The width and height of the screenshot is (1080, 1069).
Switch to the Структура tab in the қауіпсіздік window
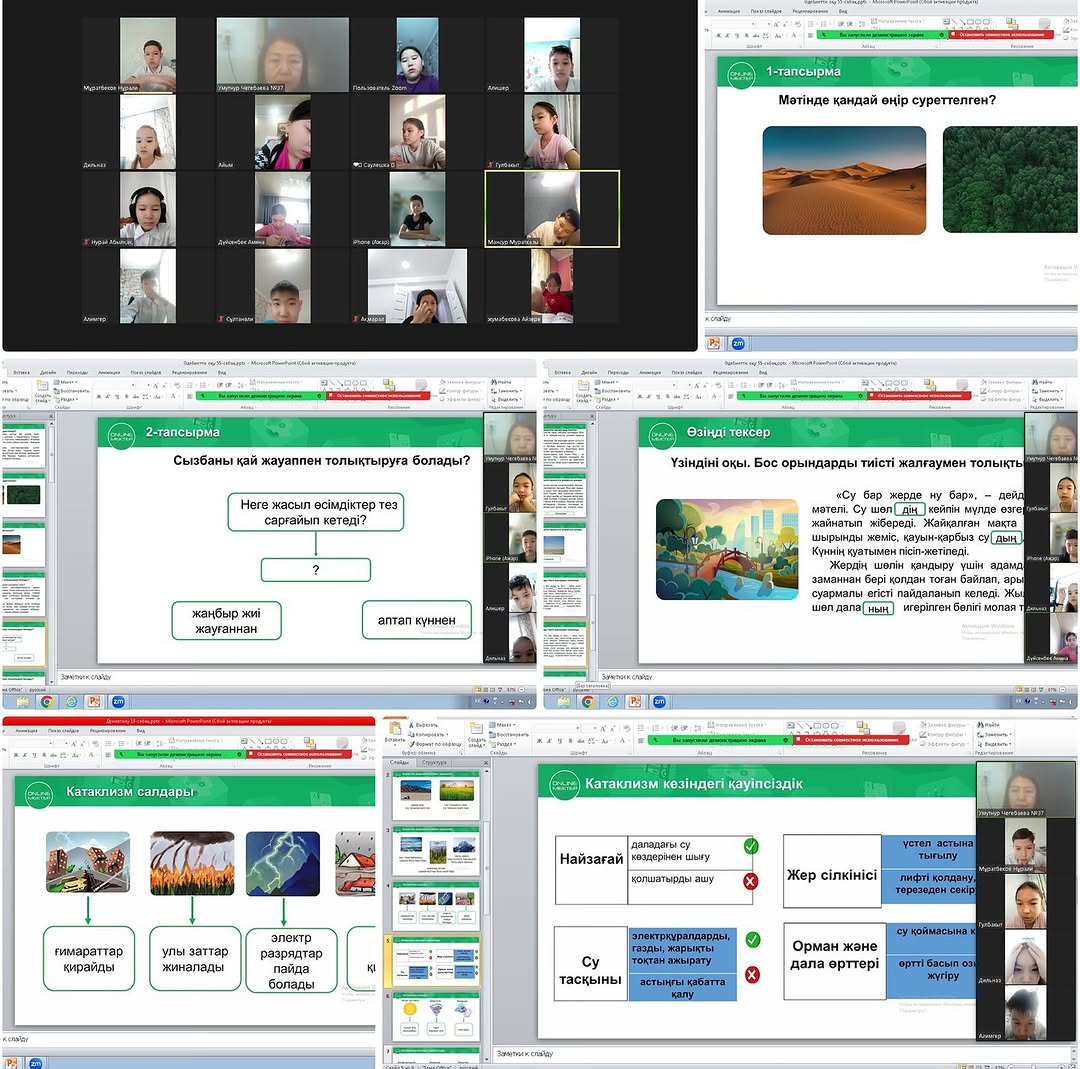[435, 762]
